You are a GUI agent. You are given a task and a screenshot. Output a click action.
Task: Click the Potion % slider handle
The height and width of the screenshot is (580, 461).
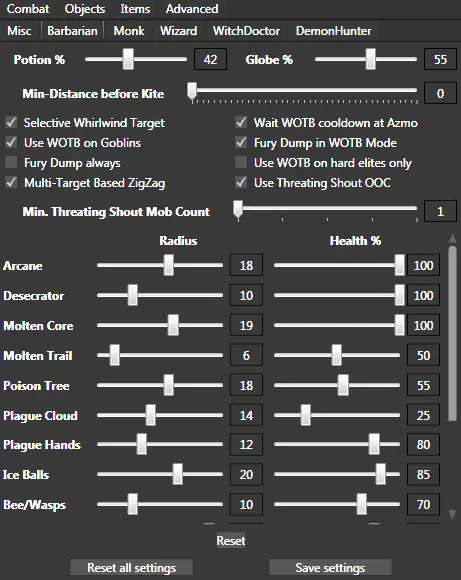pos(128,59)
